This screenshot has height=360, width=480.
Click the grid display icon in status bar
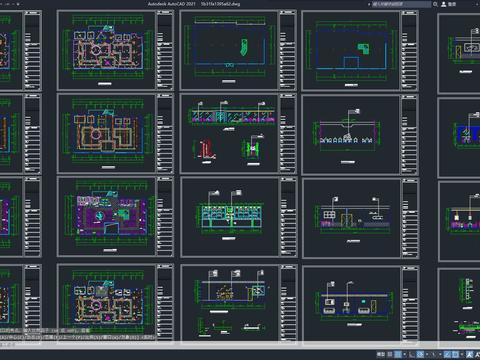pos(390,354)
